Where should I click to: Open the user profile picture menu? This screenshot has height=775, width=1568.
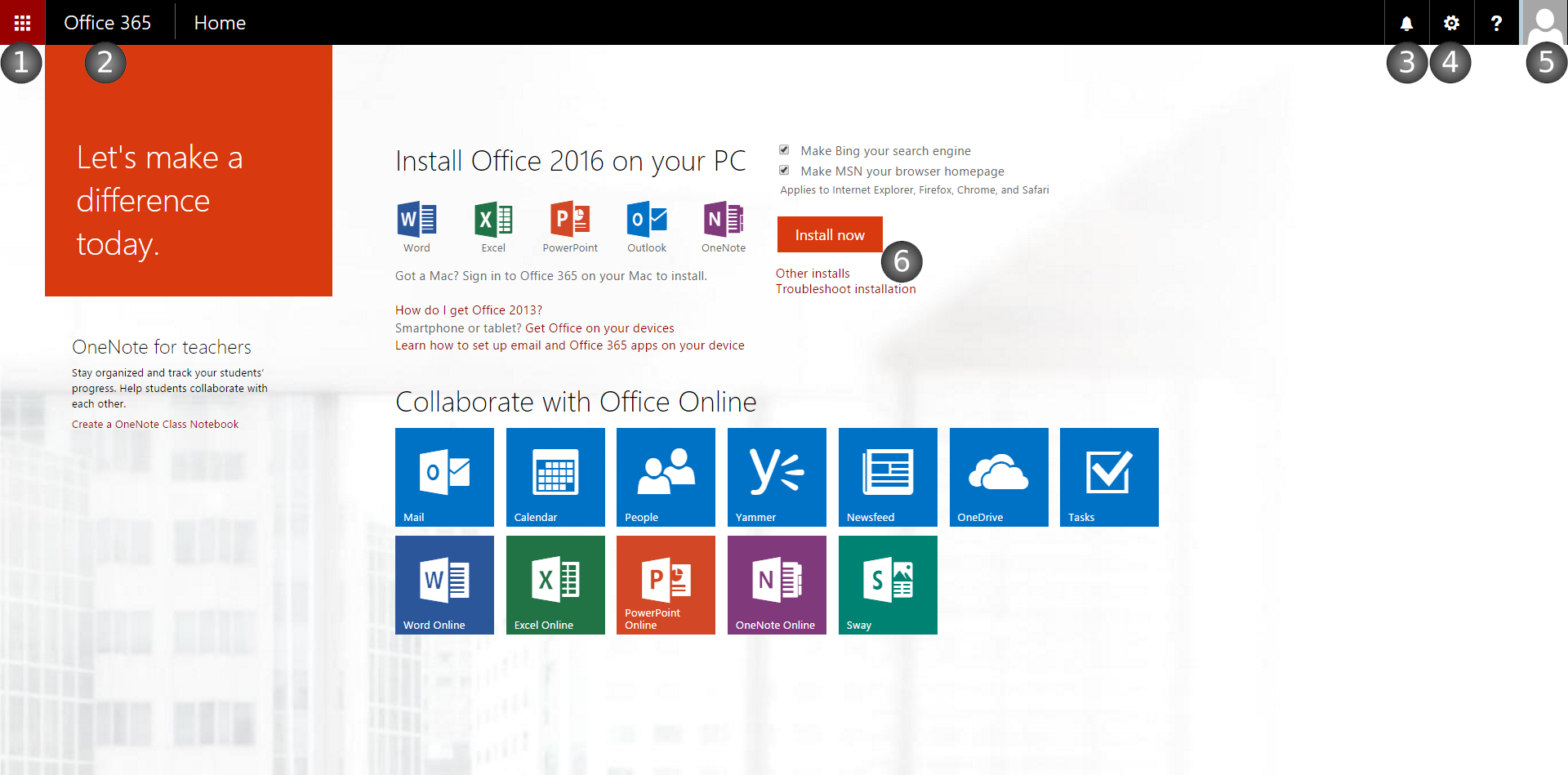pyautogui.click(x=1543, y=23)
